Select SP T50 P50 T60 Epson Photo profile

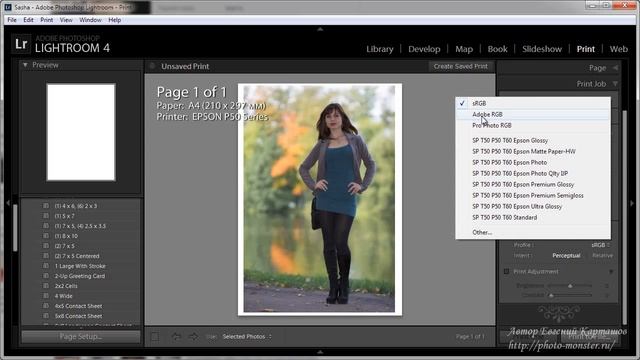533,162
